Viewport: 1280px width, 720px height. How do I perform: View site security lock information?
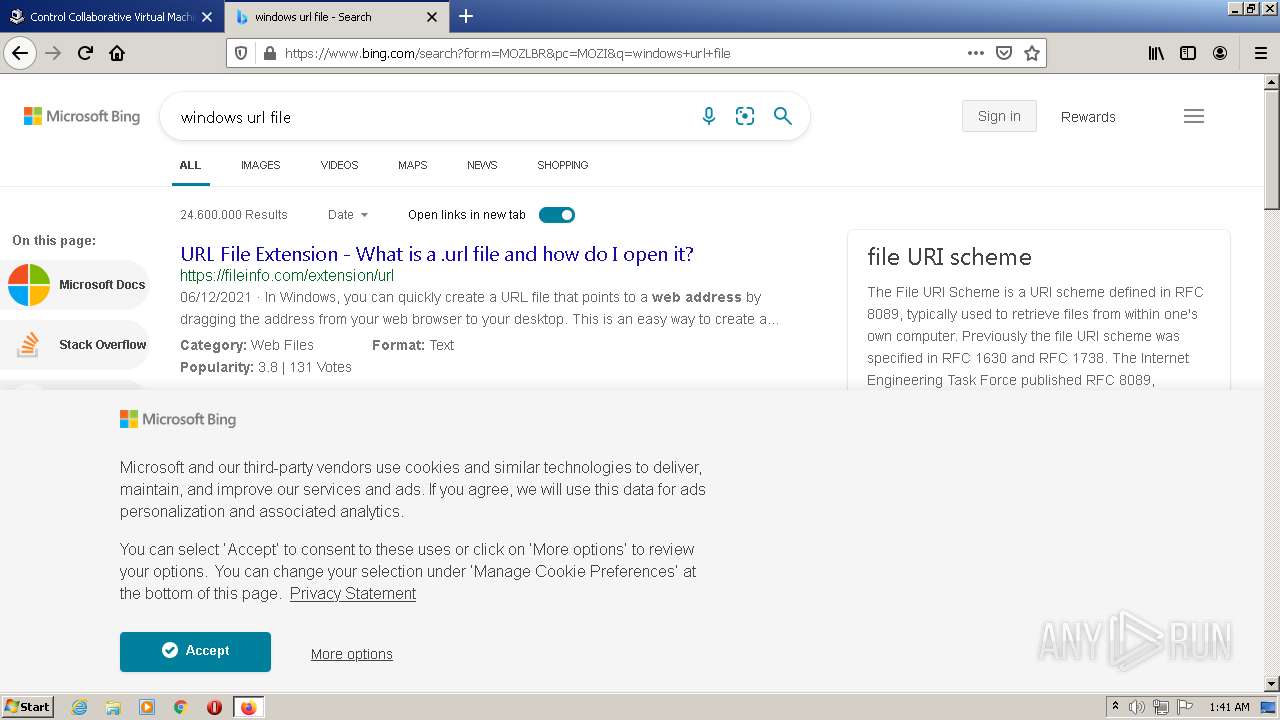(x=269, y=53)
